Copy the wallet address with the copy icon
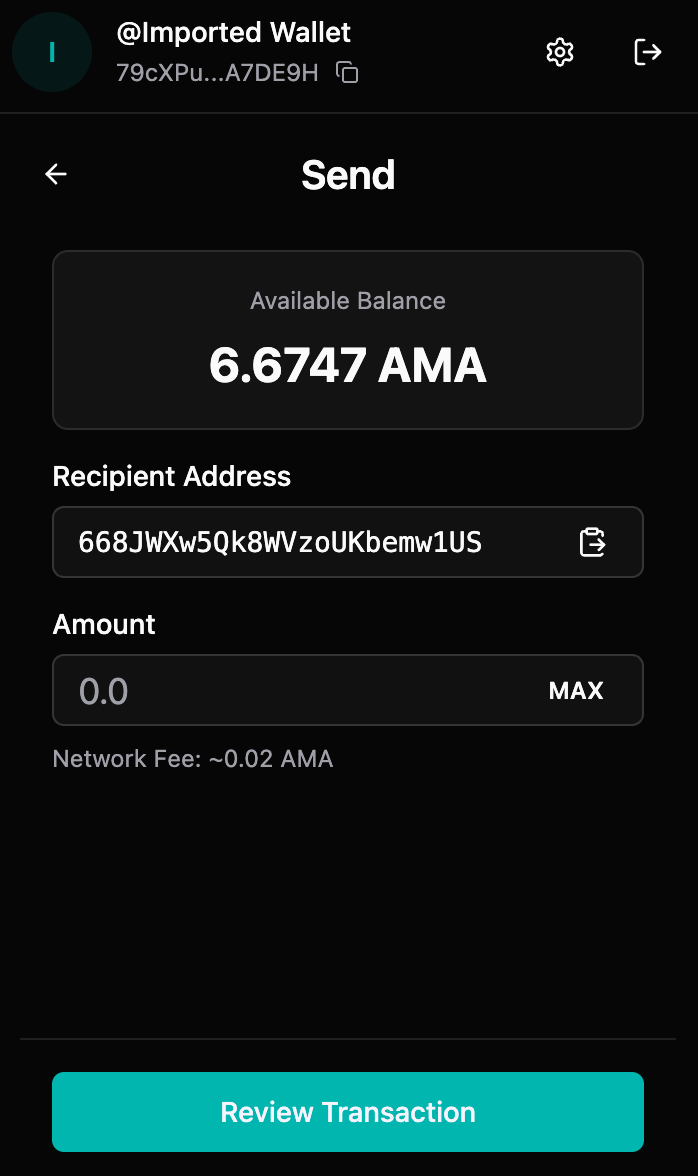Image resolution: width=698 pixels, height=1176 pixels. pyautogui.click(x=347, y=72)
